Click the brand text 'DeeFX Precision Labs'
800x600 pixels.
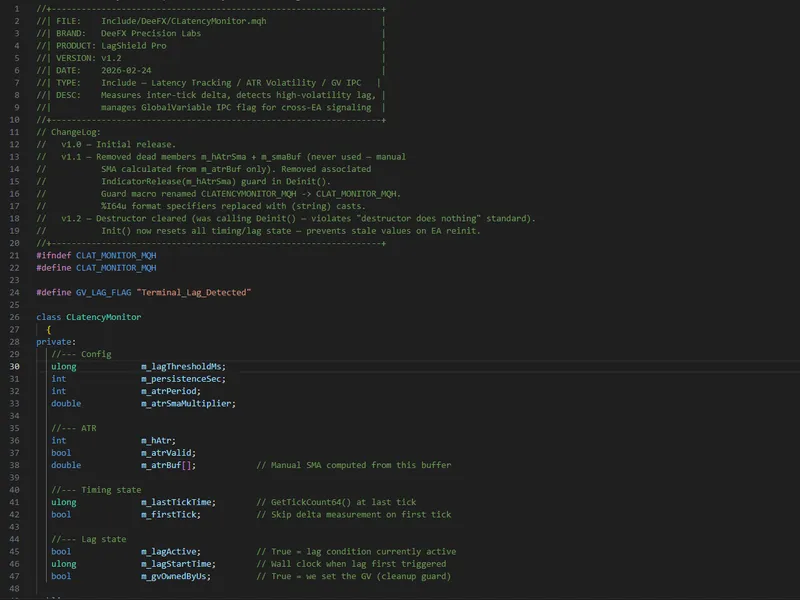(x=151, y=33)
